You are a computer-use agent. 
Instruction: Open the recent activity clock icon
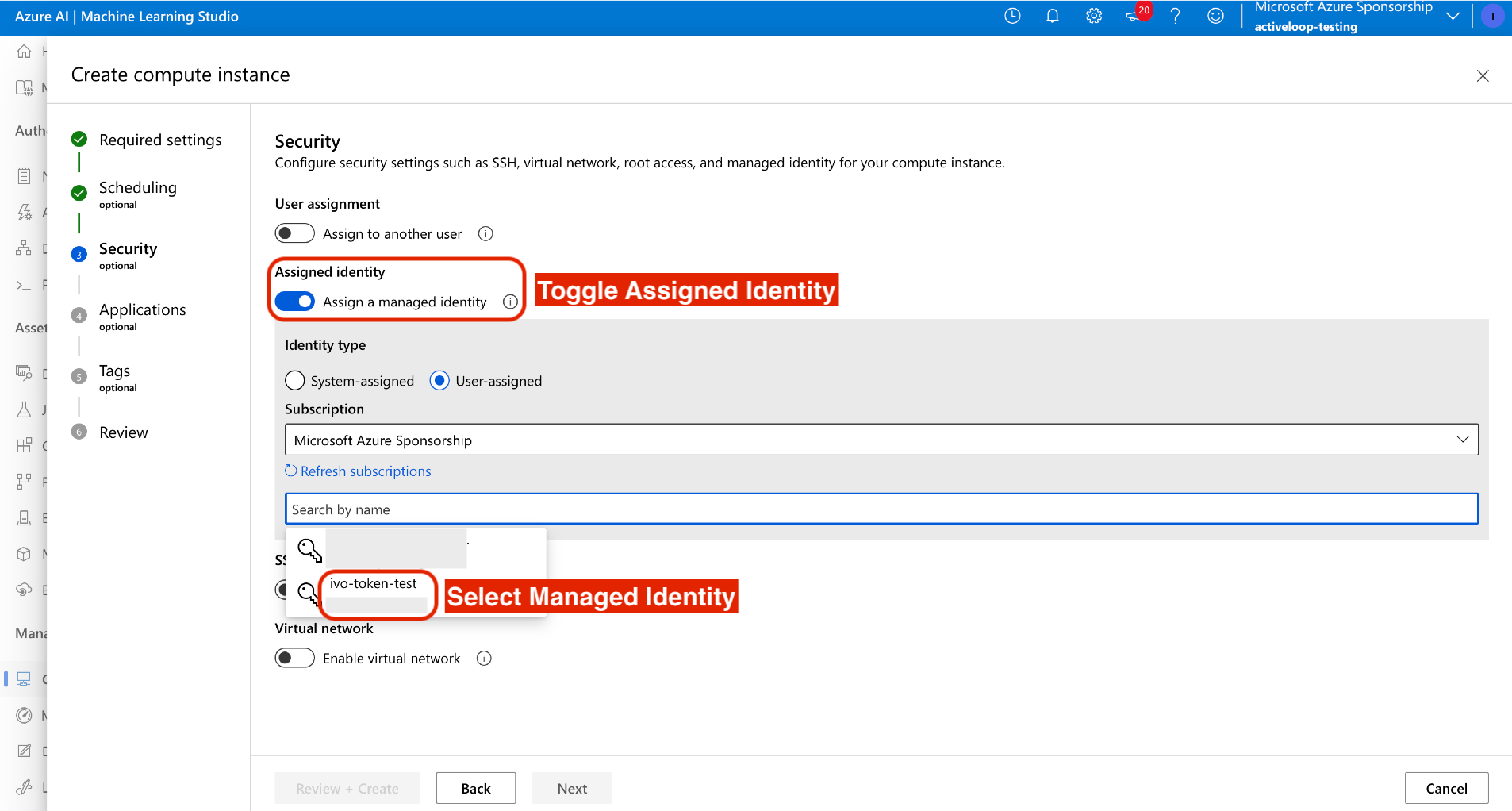(x=1012, y=16)
